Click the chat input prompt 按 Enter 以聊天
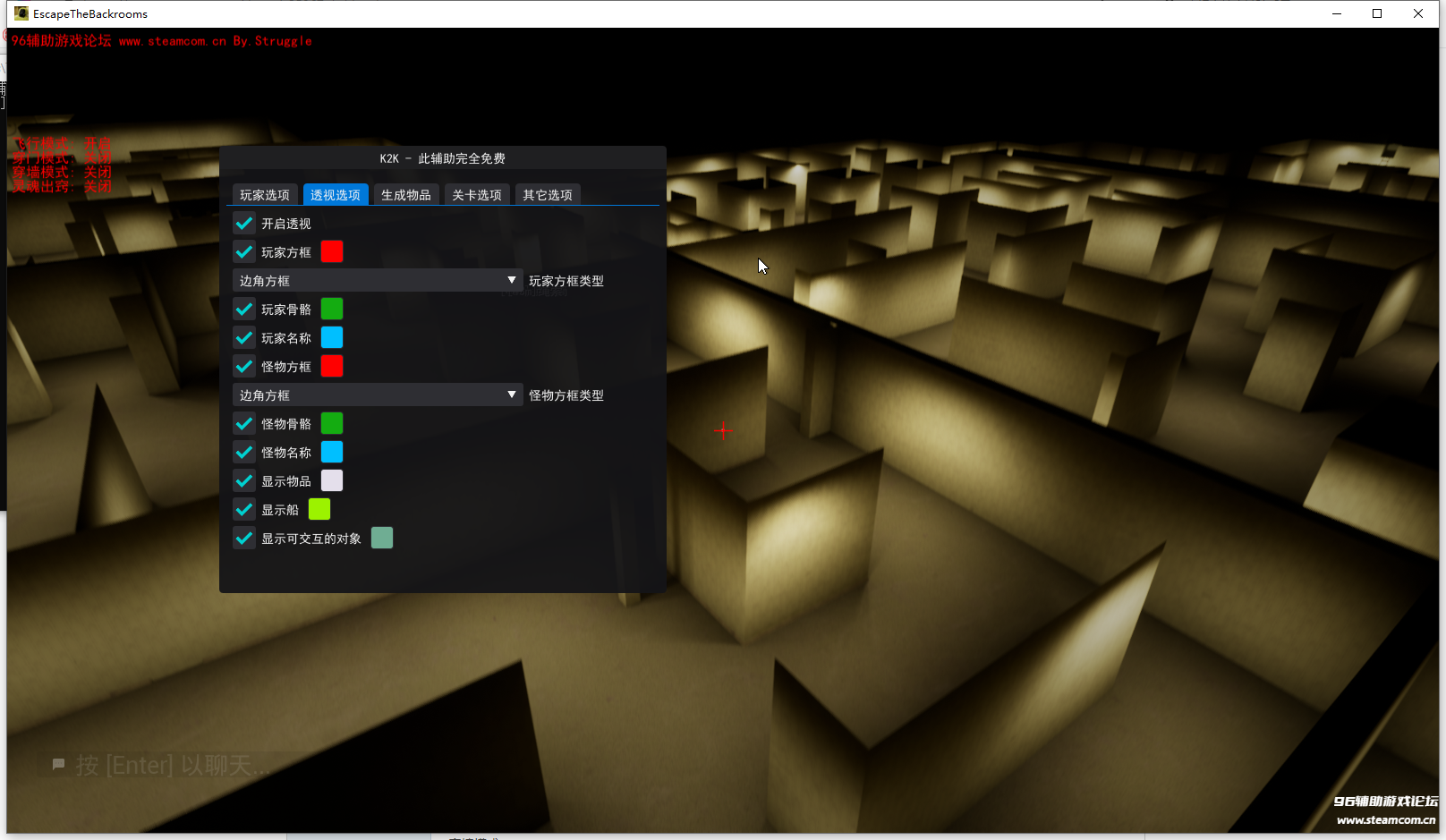Screen dimensions: 1446x840 pos(172,766)
